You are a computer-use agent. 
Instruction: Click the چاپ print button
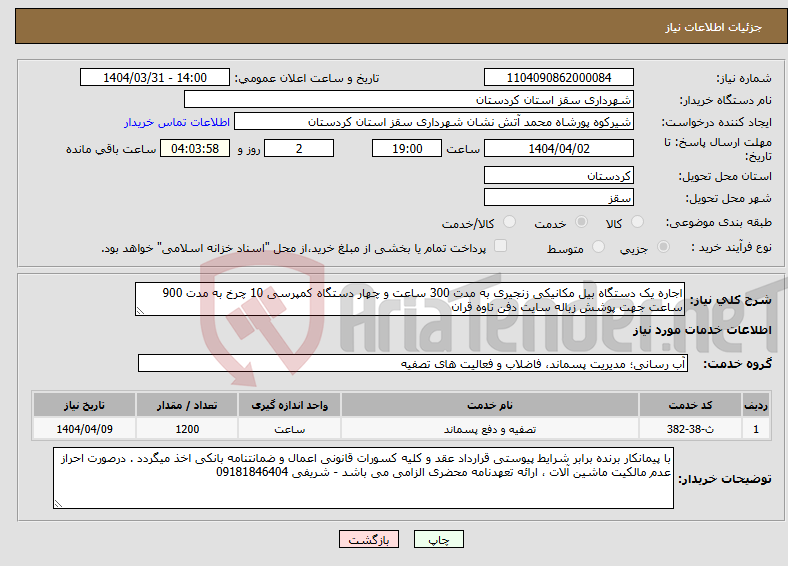coord(438,539)
